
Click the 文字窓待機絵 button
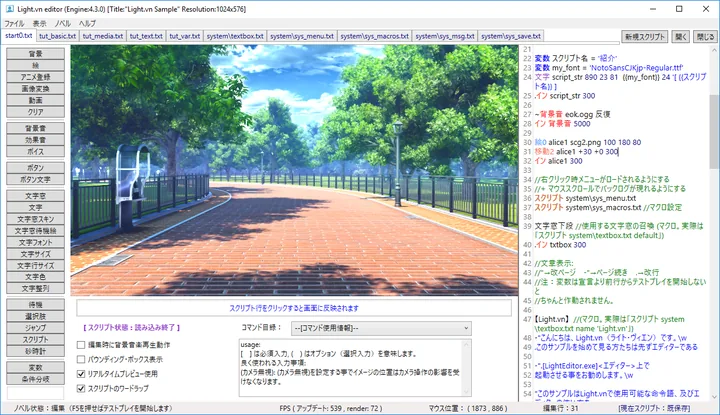point(35,230)
